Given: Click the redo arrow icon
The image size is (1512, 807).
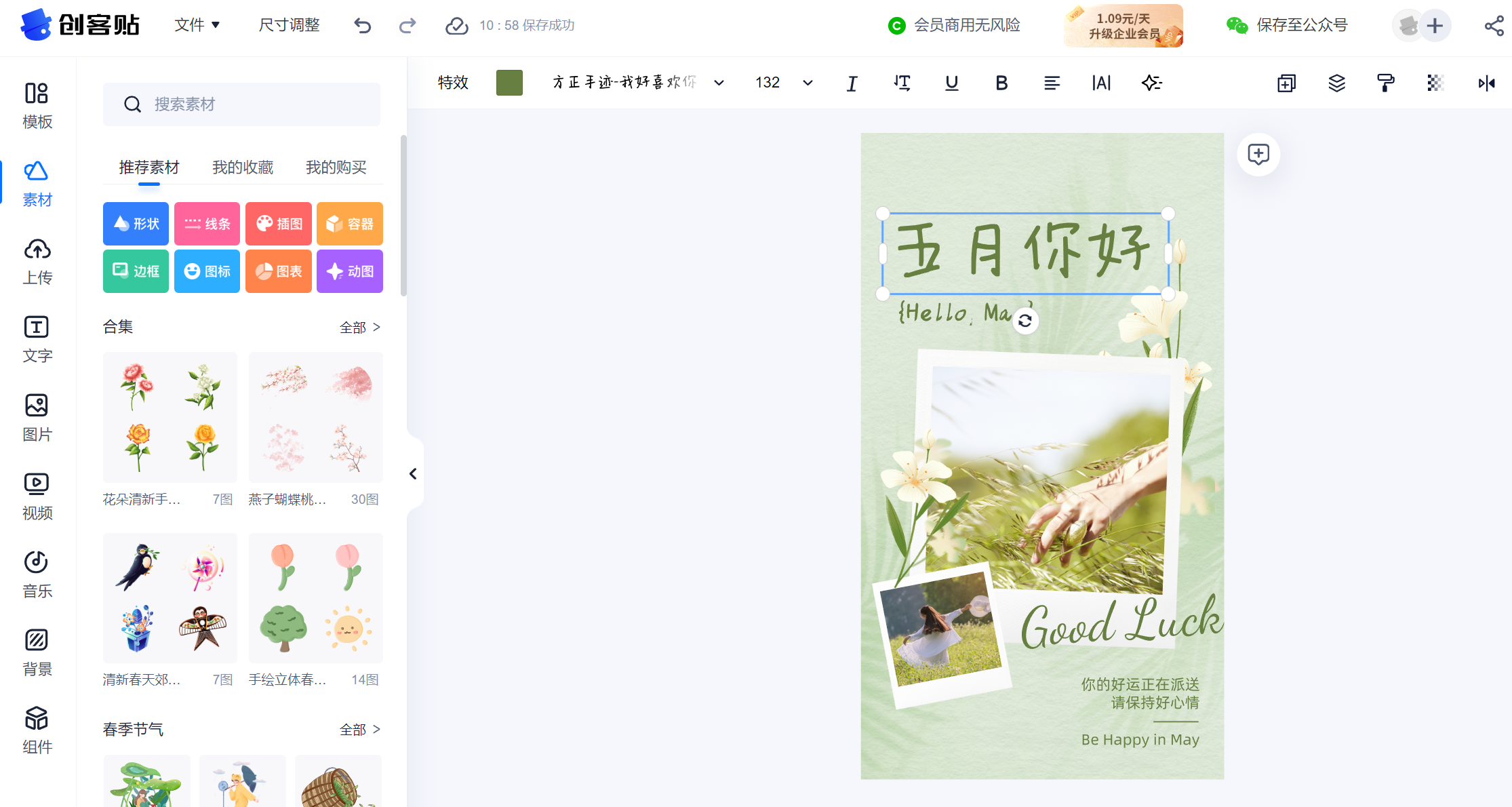Looking at the screenshot, I should tap(407, 26).
